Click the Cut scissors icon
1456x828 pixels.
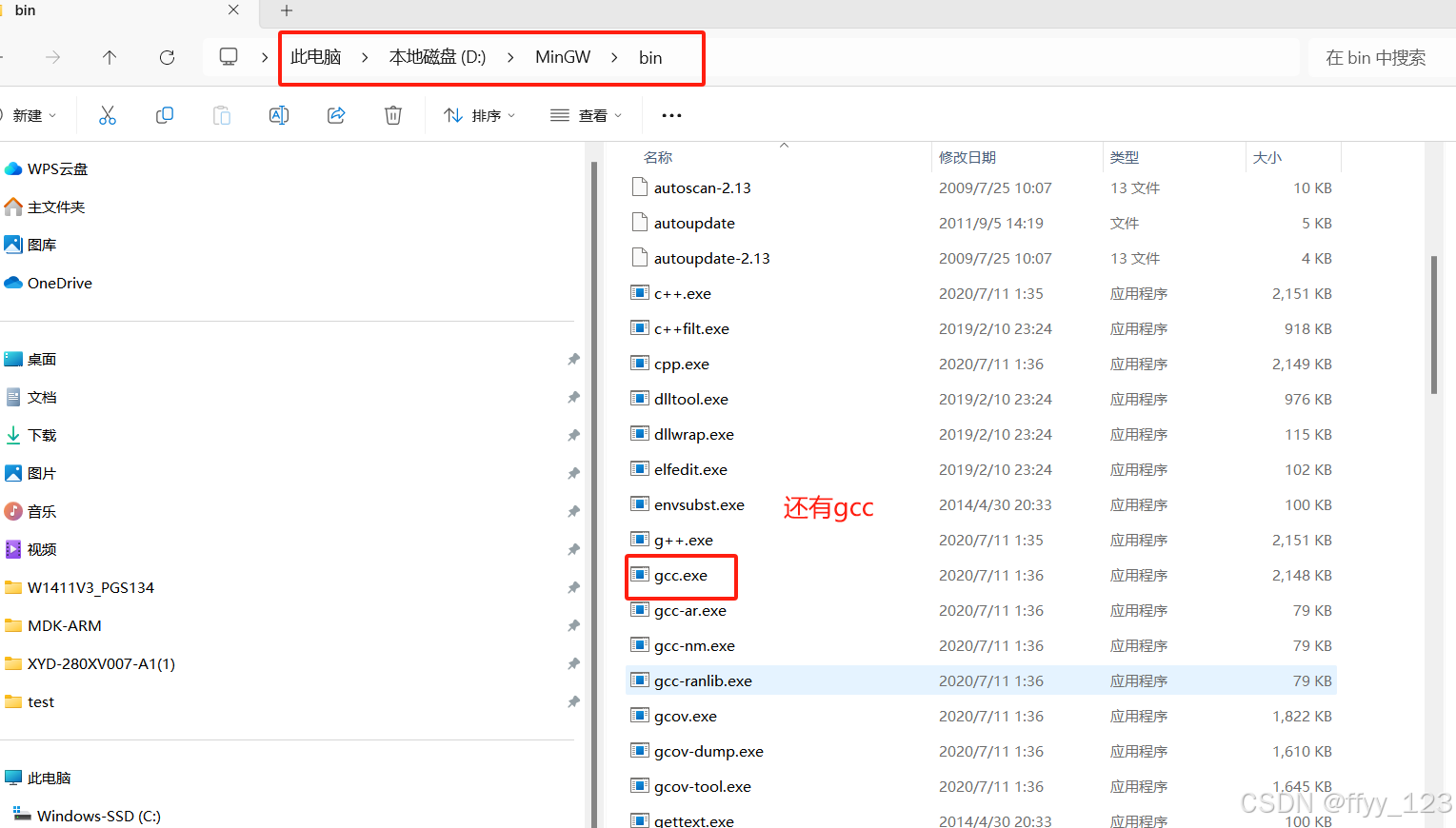(108, 115)
